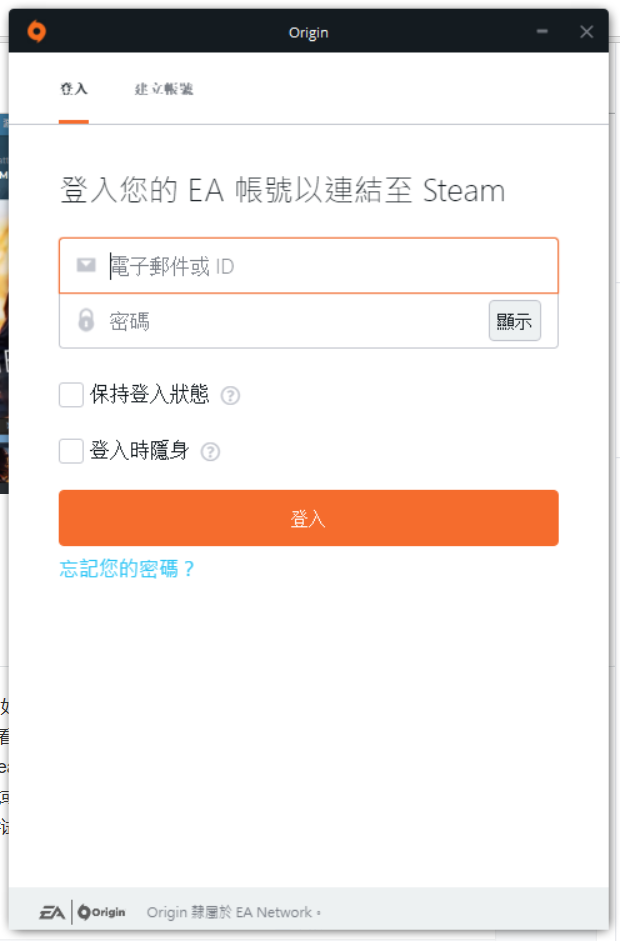
Task: Minimize the Origin window
Action: (542, 32)
